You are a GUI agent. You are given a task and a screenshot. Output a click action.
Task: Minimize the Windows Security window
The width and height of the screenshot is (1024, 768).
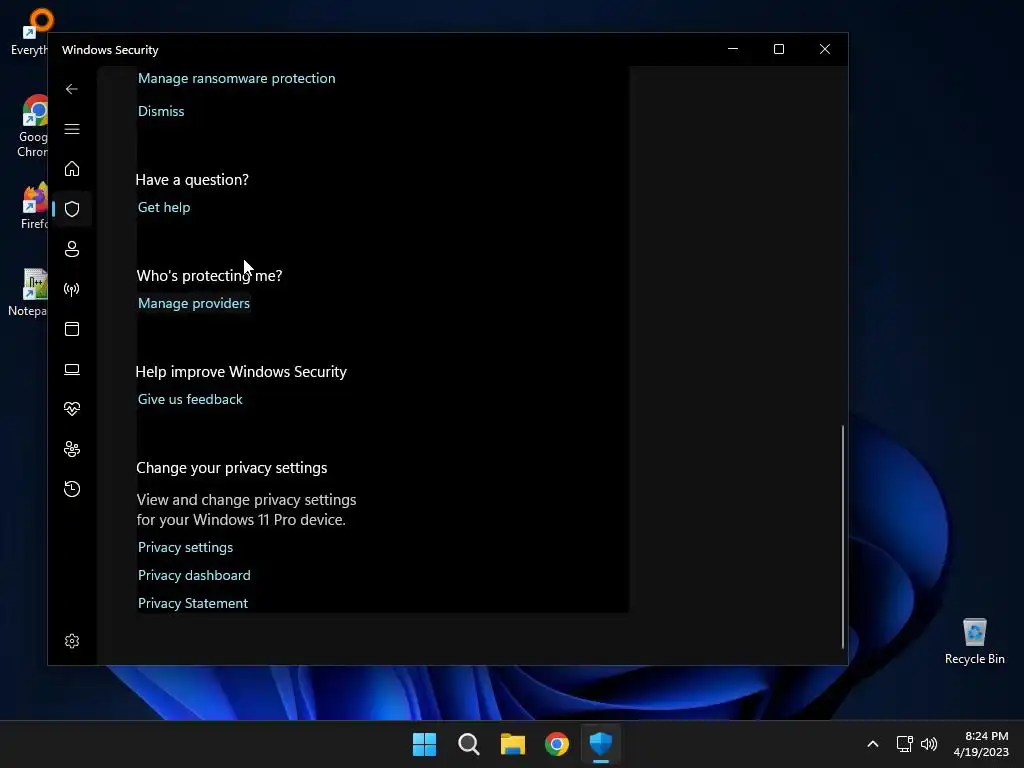pyautogui.click(x=733, y=49)
